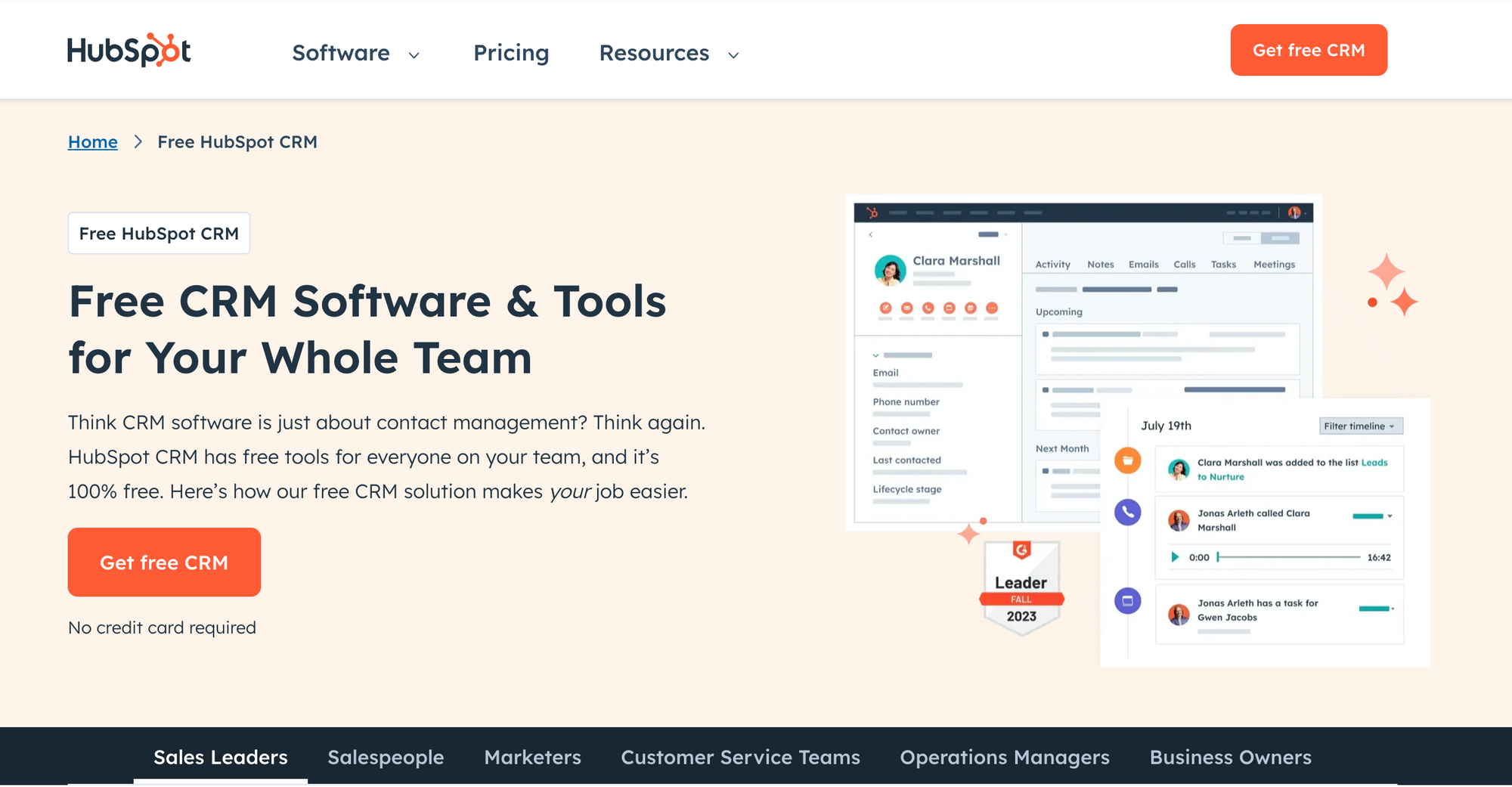This screenshot has width=1512, height=787.
Task: Click the Free HubSpot CRM badge label
Action: tap(159, 234)
